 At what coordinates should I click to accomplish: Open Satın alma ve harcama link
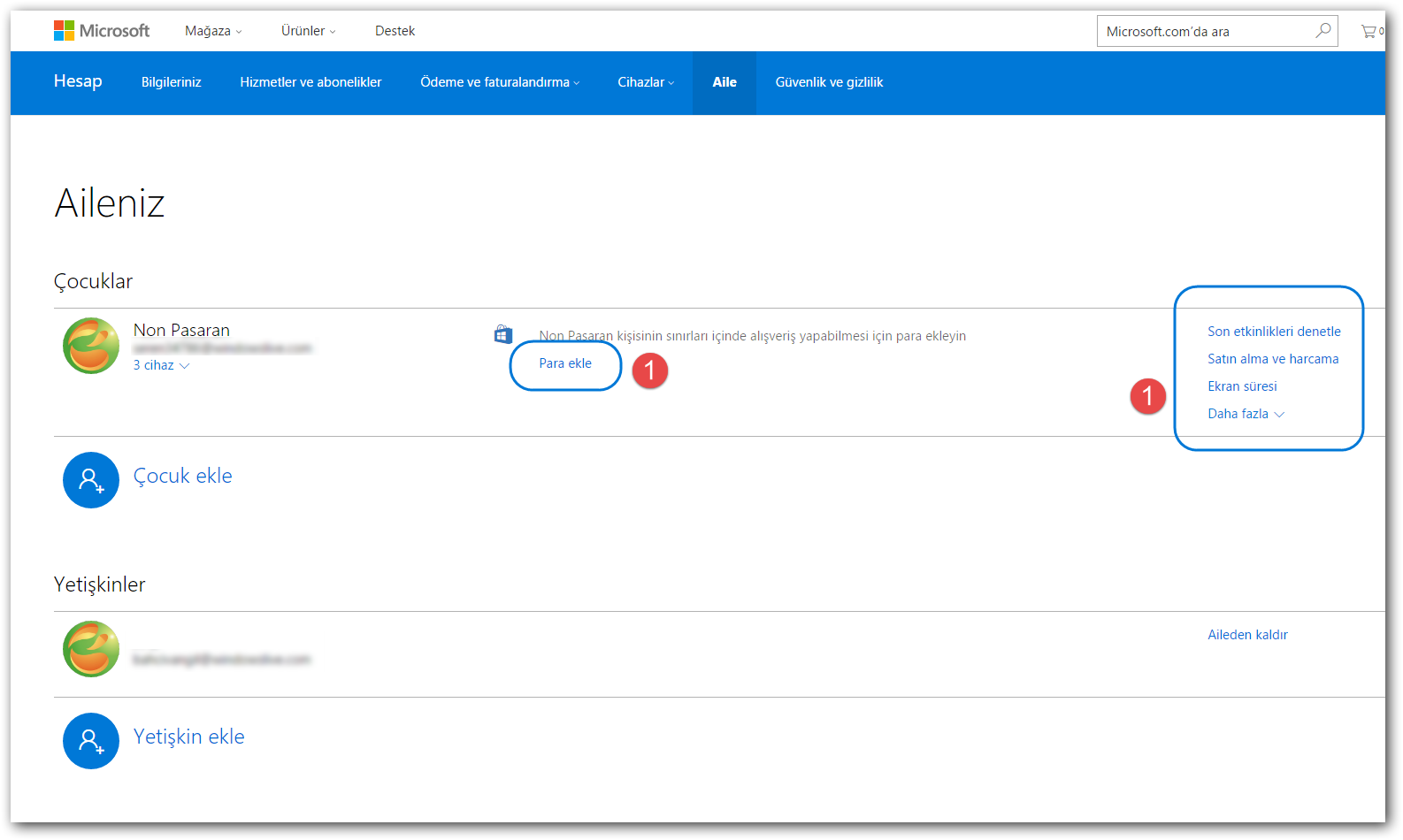pos(1273,359)
